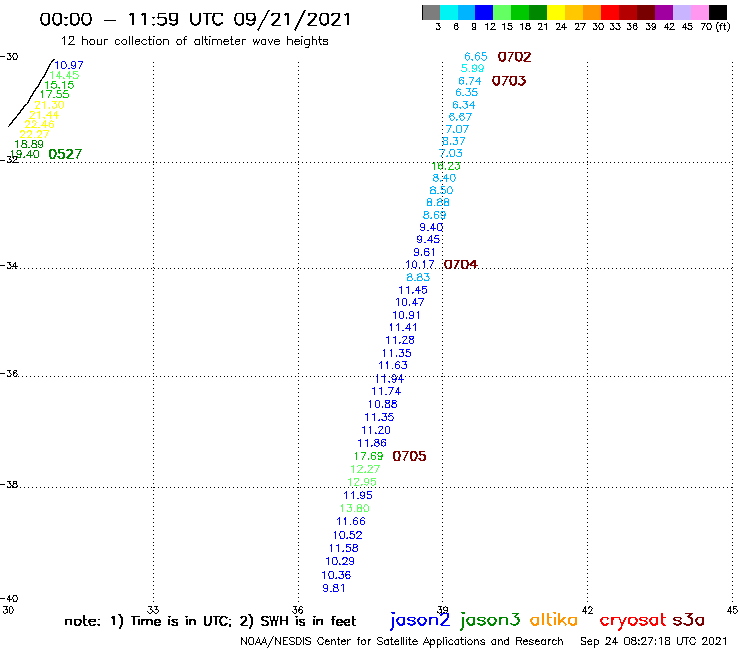Image resolution: width=740 pixels, height=650 pixels.
Task: Click the legend value 70 (ft)
Action: coord(715,27)
